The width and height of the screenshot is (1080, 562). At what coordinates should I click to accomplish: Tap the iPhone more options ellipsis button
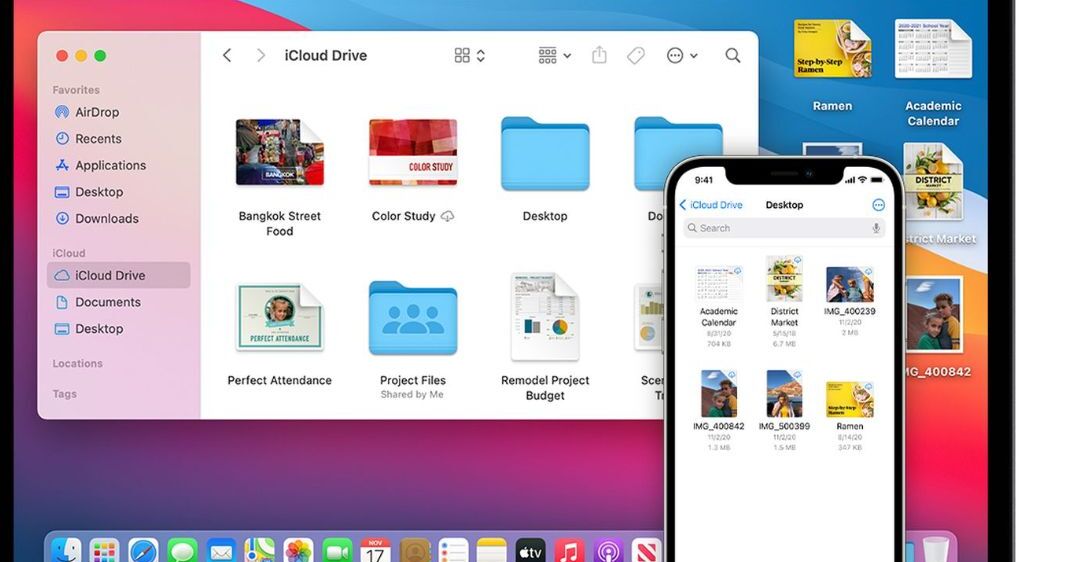878,205
